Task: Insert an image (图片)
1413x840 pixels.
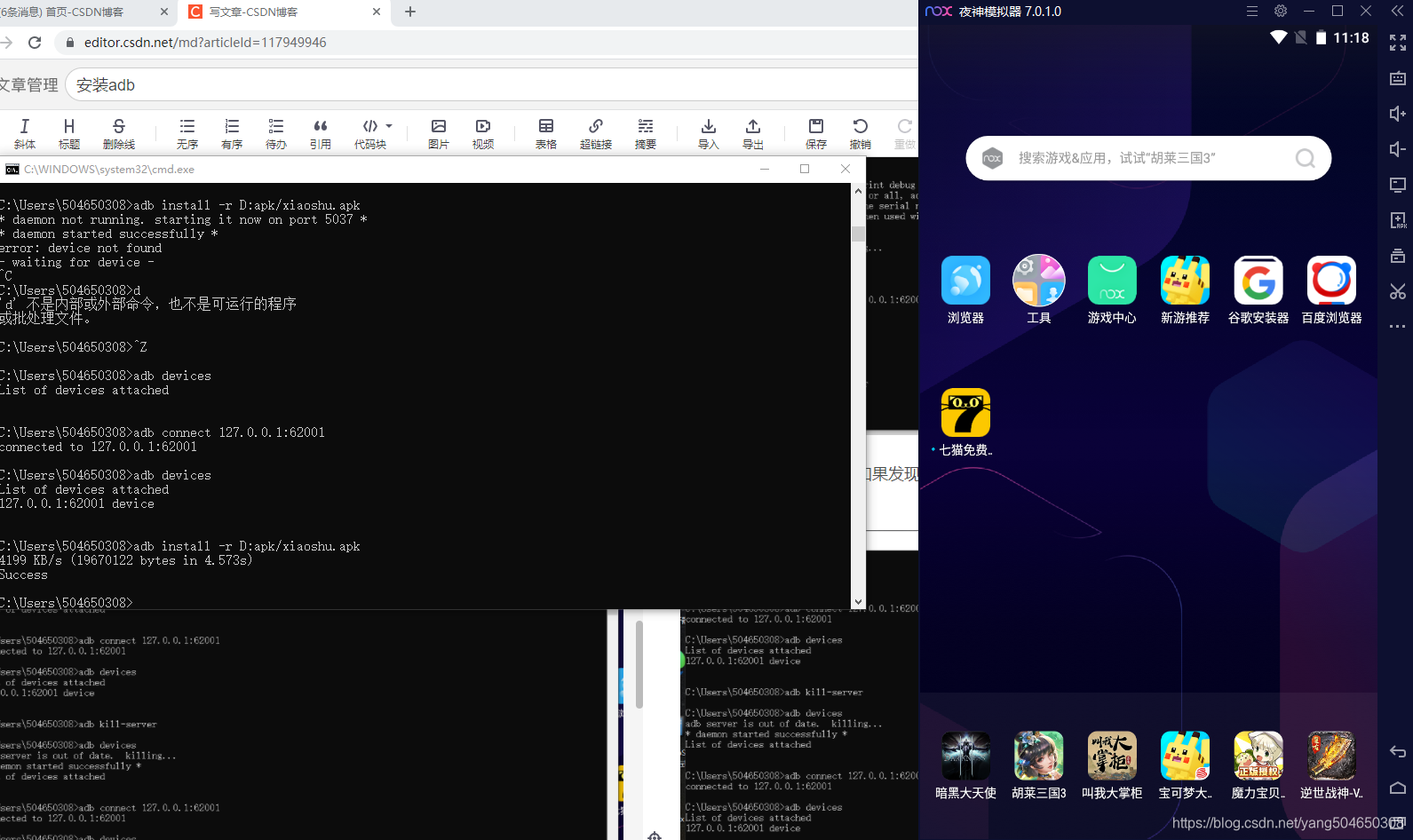Action: click(439, 133)
